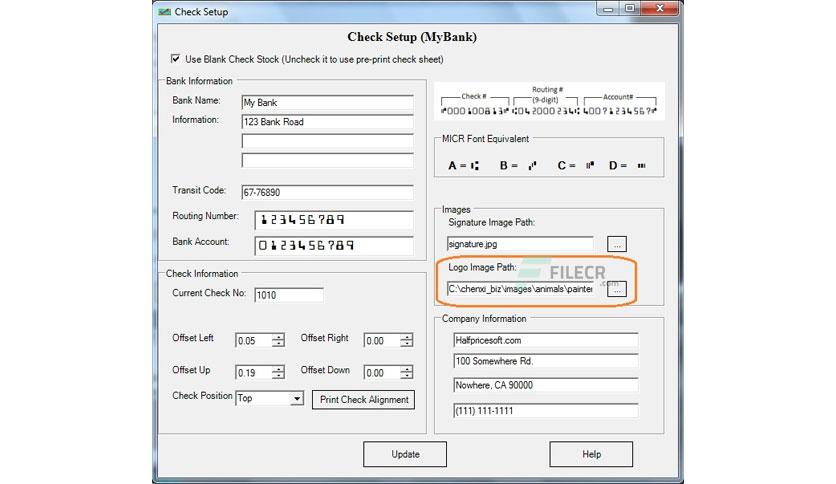Click Check Setup window title icon
The height and width of the screenshot is (484, 836).
click(164, 12)
